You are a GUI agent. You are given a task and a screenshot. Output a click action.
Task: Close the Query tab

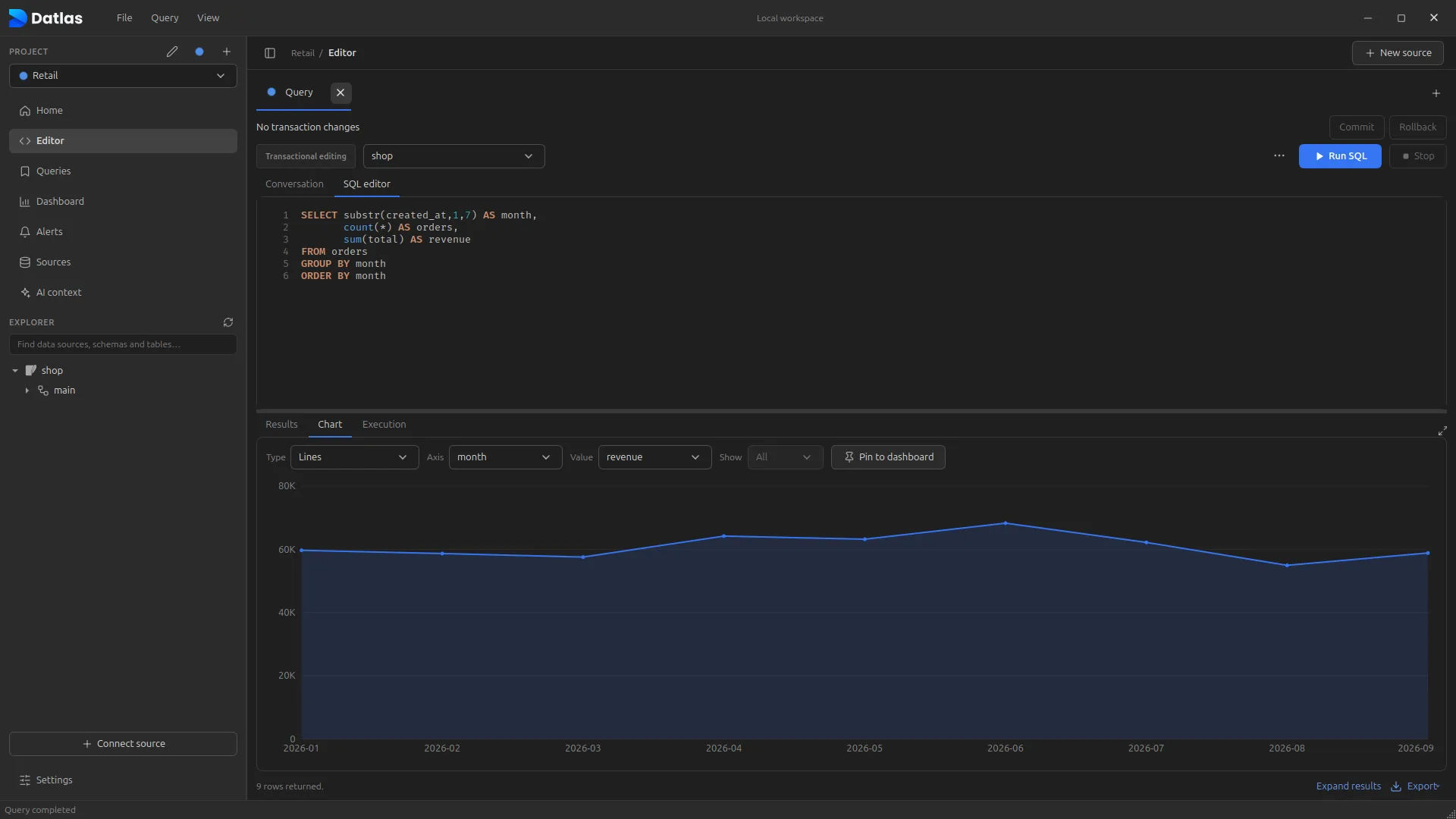coord(340,93)
